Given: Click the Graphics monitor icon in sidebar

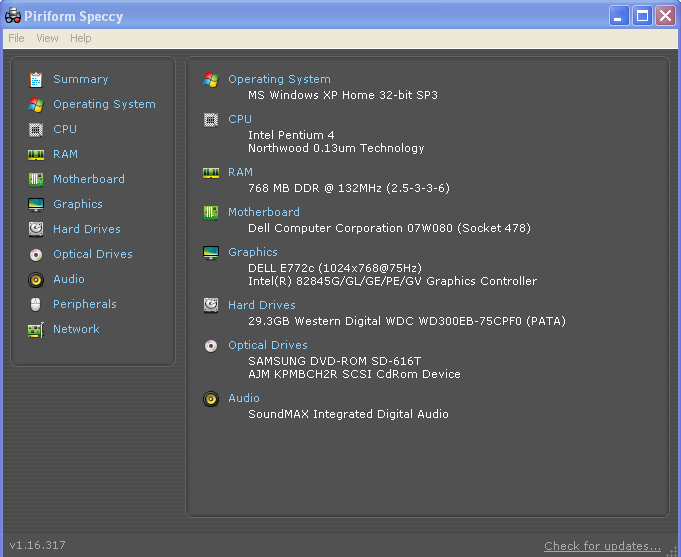Looking at the screenshot, I should click(x=36, y=205).
